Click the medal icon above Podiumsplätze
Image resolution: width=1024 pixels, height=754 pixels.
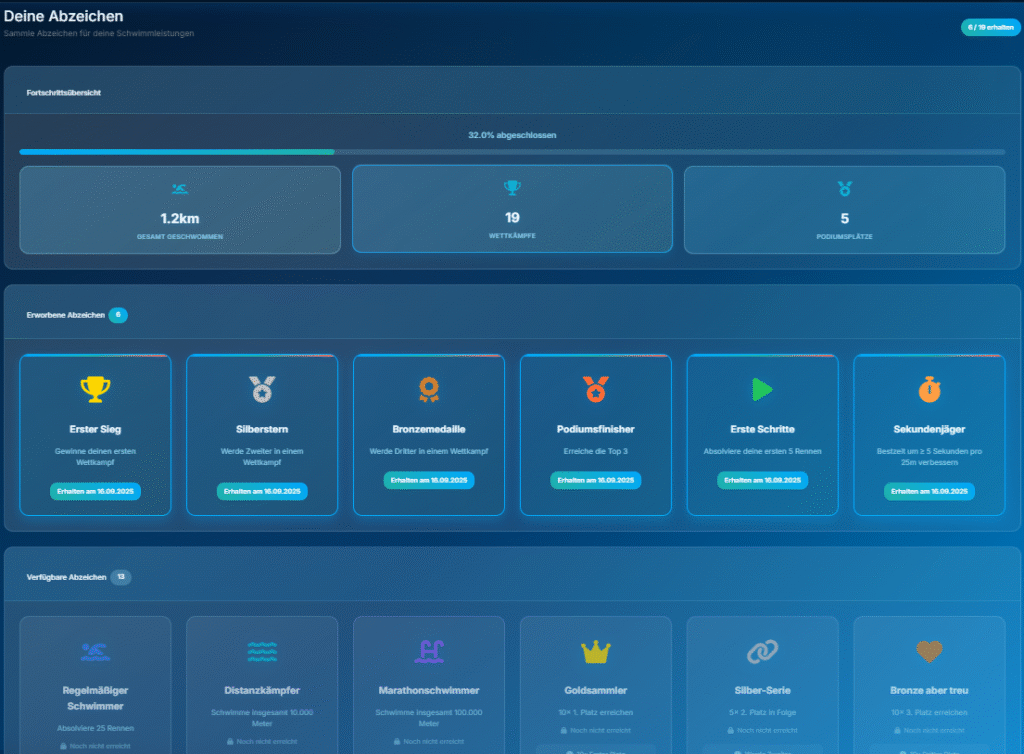click(x=844, y=188)
